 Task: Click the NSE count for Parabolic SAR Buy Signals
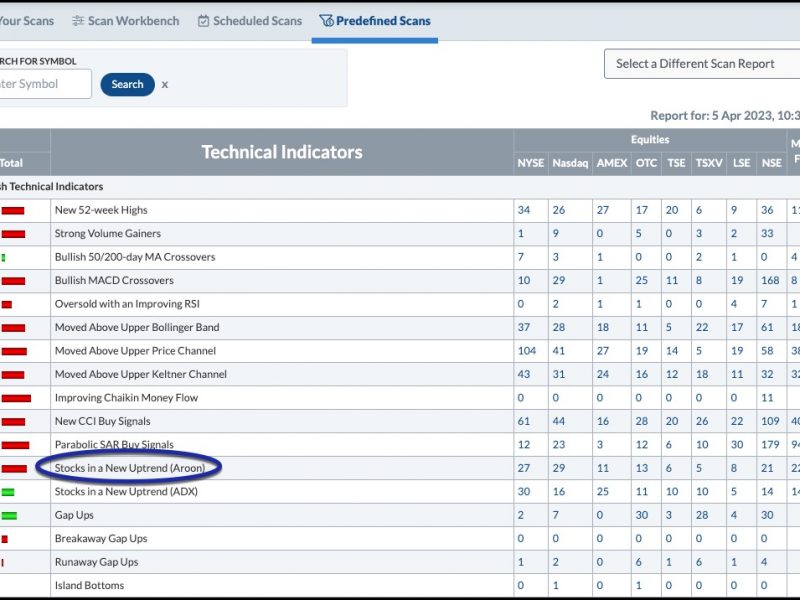click(x=770, y=444)
